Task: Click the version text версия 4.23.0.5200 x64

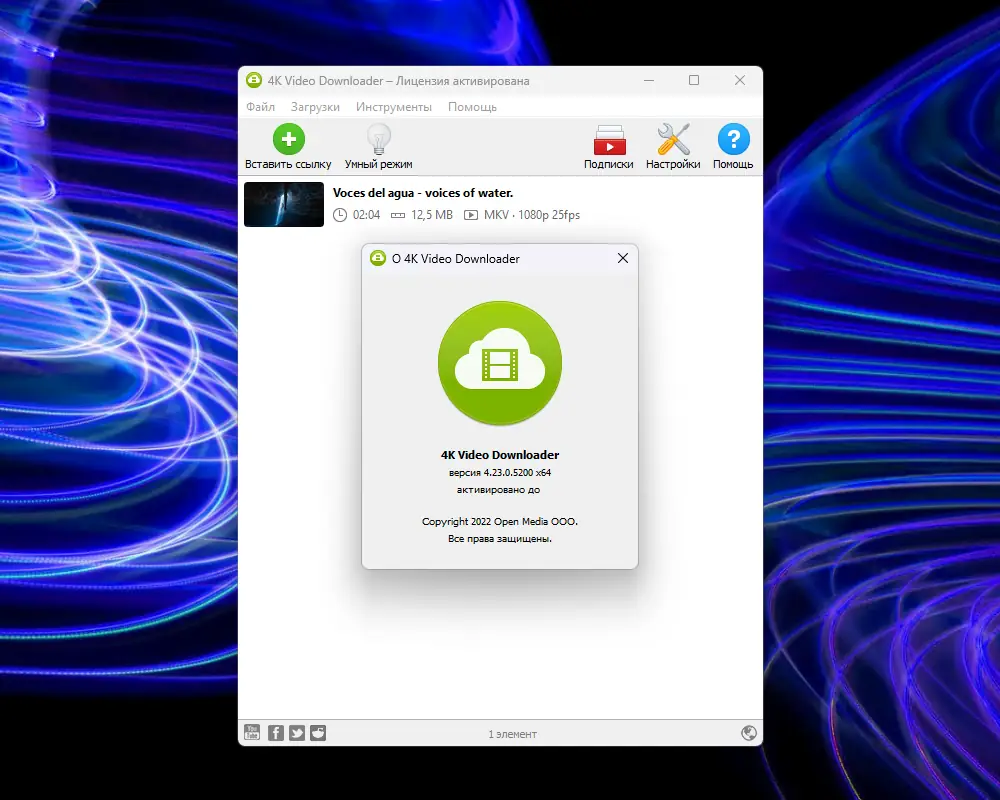Action: tap(499, 473)
